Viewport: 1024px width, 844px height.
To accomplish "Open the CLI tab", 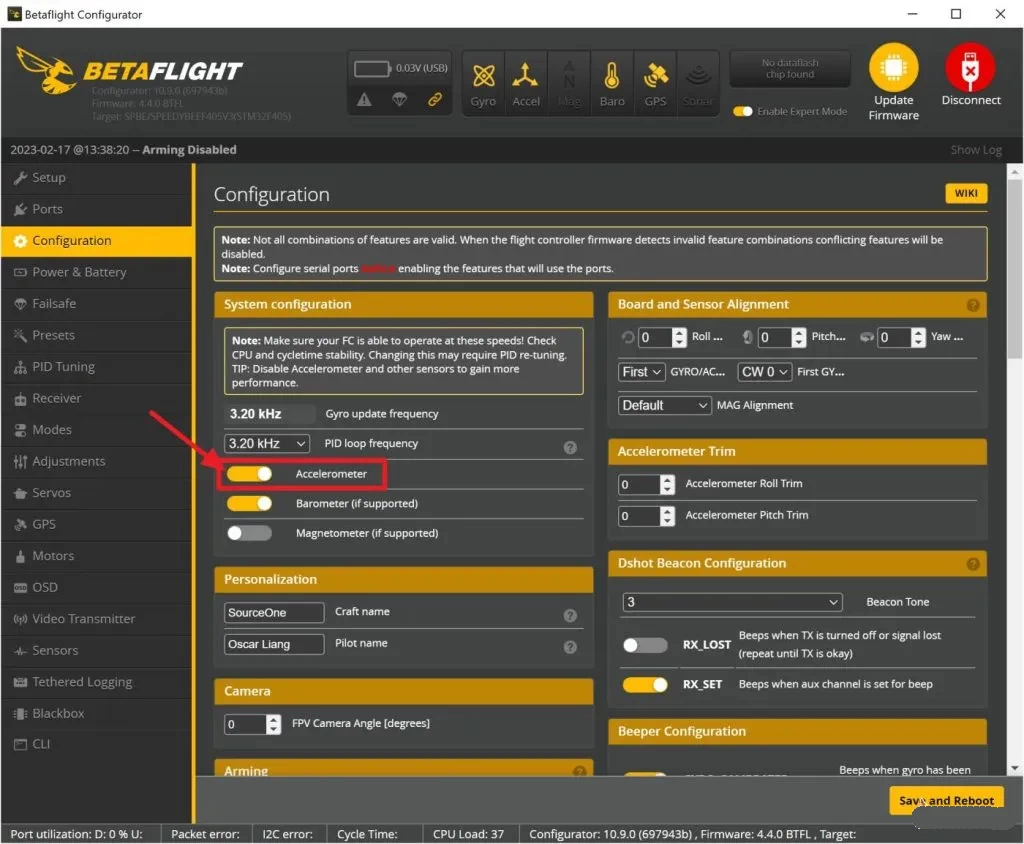I will (x=97, y=744).
